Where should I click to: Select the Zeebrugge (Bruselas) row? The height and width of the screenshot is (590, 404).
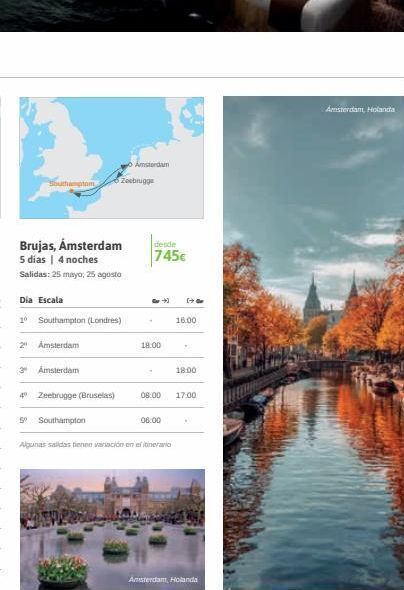pyautogui.click(x=112, y=395)
